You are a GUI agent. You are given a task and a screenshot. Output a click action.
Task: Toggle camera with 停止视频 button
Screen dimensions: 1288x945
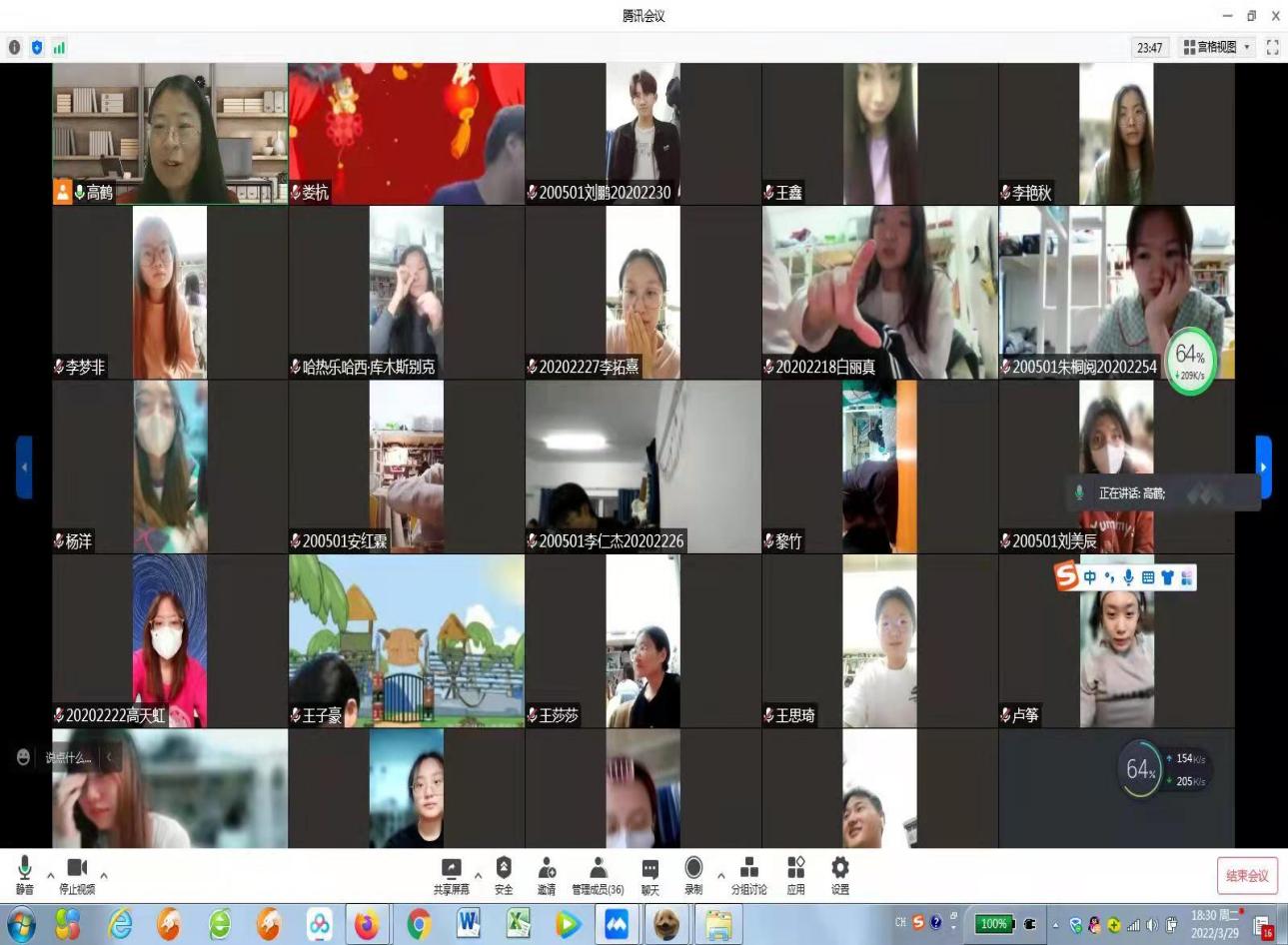pos(77,874)
